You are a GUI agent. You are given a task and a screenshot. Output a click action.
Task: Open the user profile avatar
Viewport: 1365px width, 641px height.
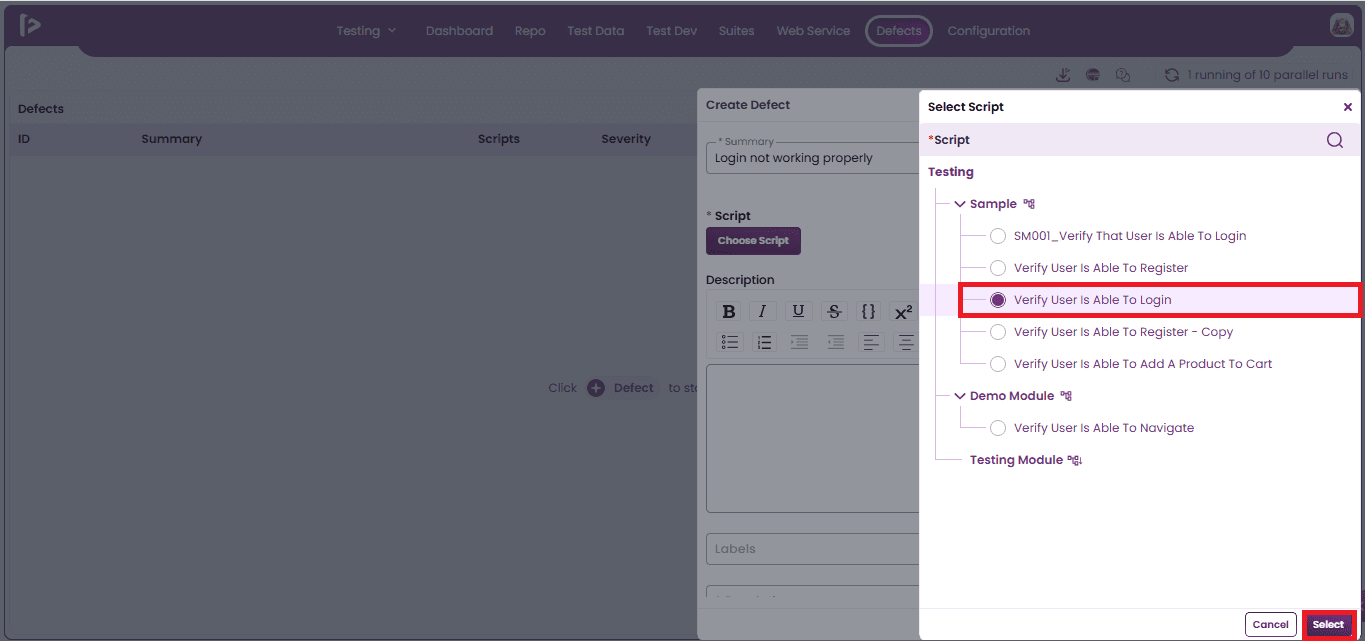[1341, 26]
